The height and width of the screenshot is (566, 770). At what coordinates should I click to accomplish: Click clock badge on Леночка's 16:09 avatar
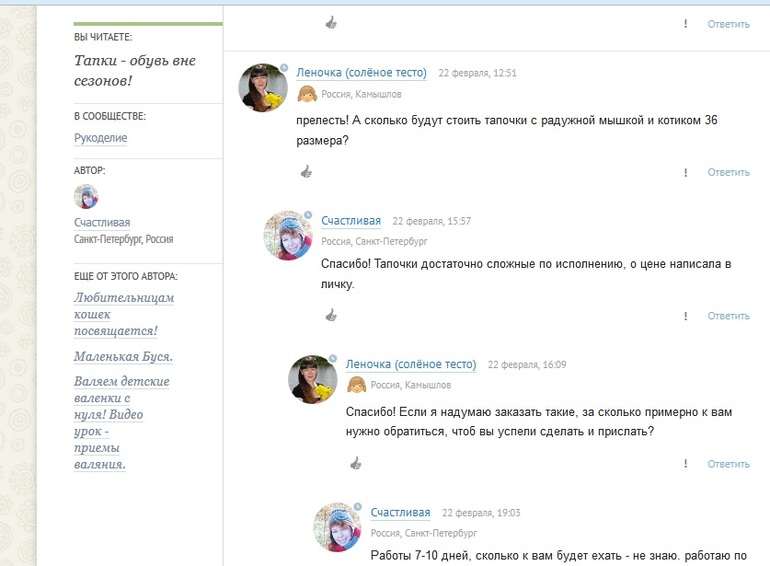[333, 359]
